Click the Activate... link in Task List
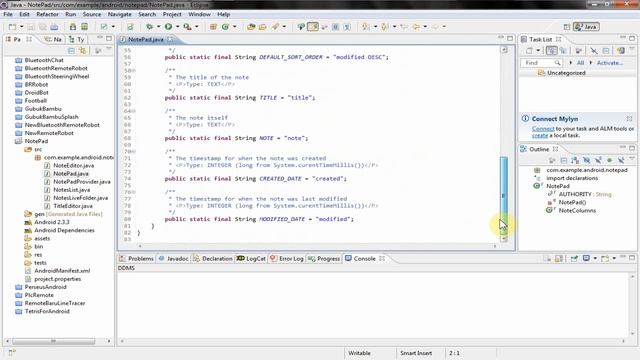Screen dimensions: 640x360 610,63
